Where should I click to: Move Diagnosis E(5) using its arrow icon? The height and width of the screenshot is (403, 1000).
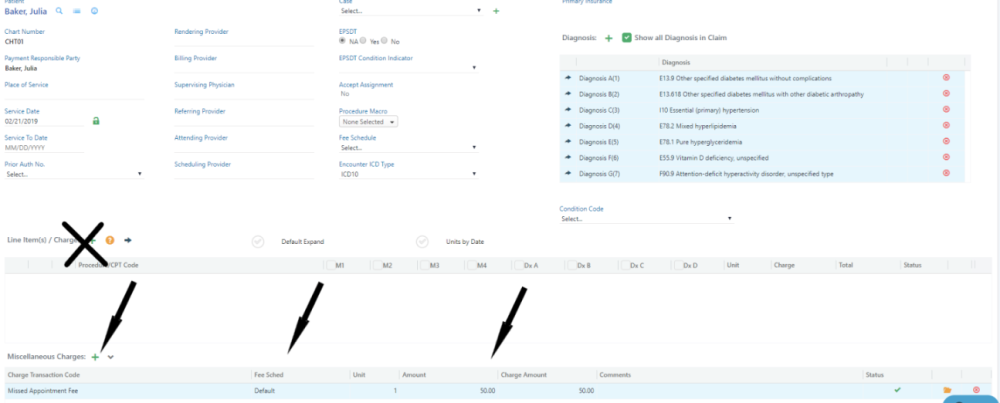(x=568, y=142)
